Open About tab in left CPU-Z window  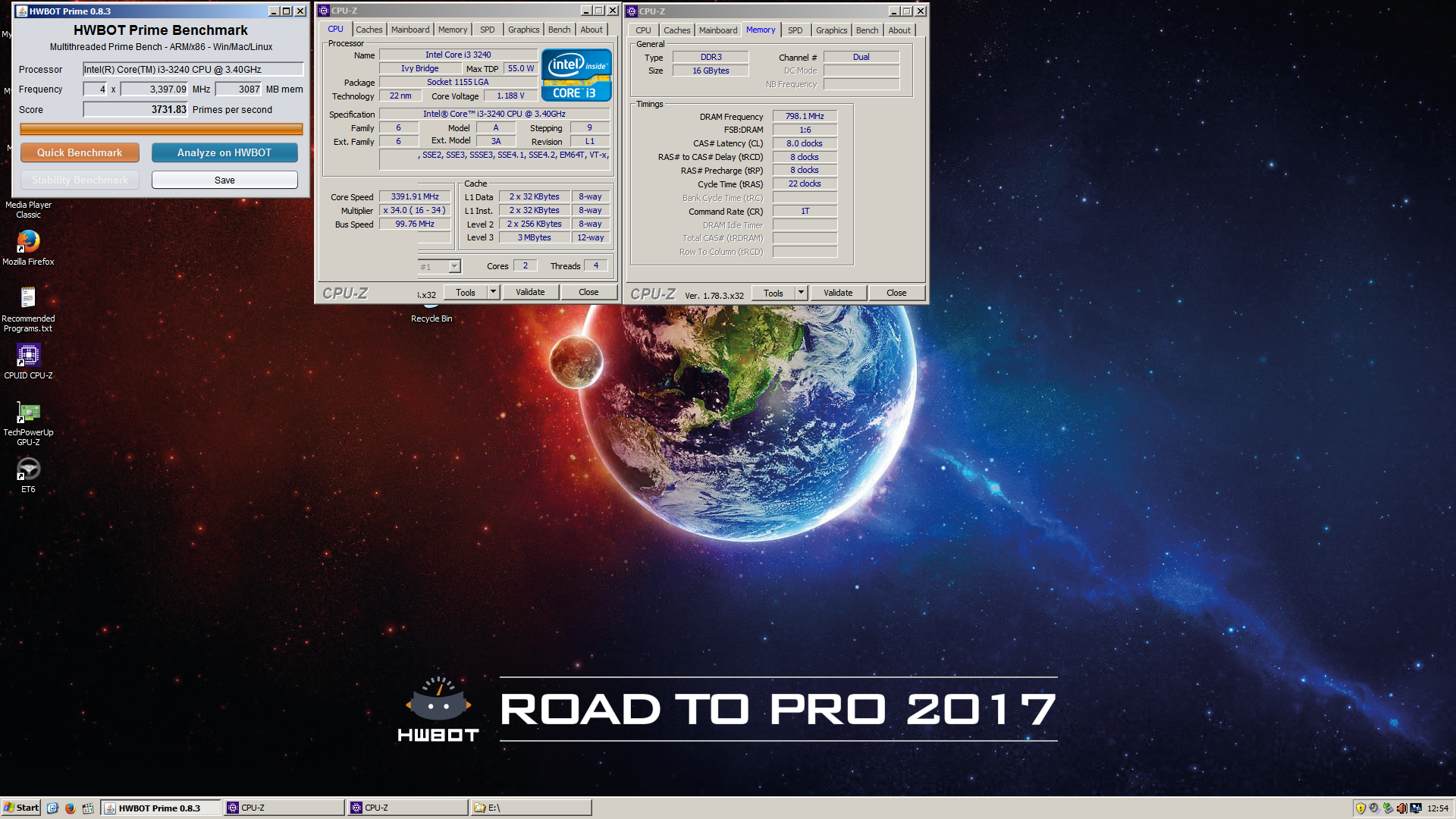pos(591,30)
